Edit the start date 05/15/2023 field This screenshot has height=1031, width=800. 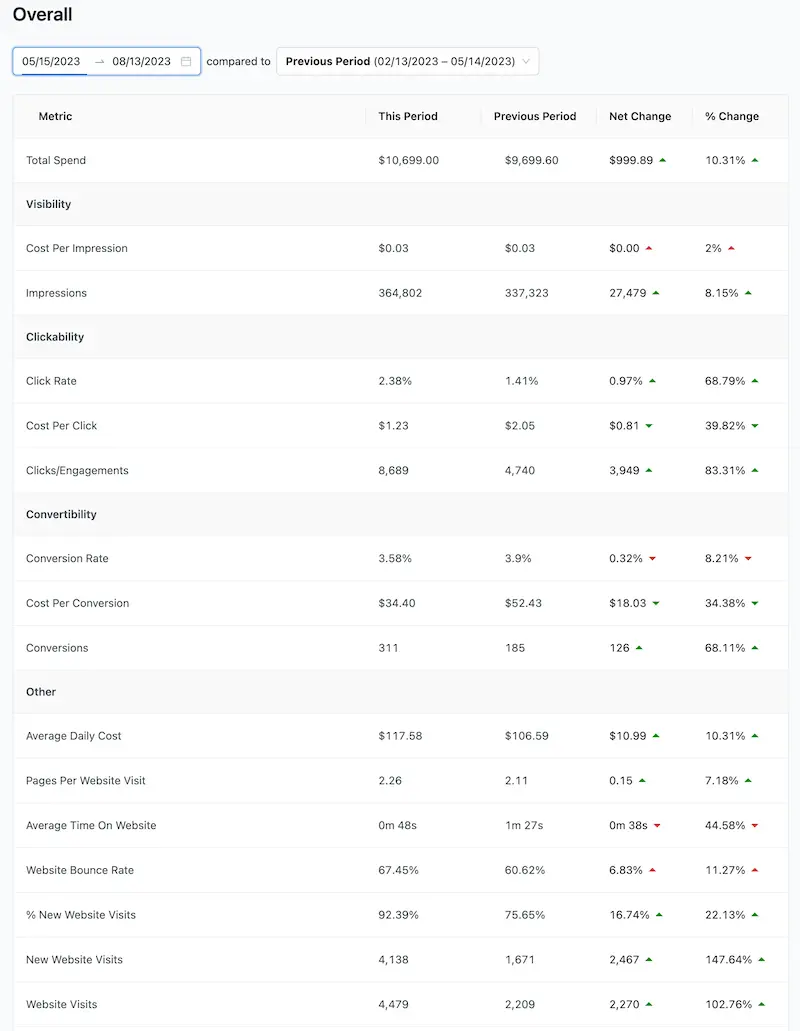click(x=52, y=61)
